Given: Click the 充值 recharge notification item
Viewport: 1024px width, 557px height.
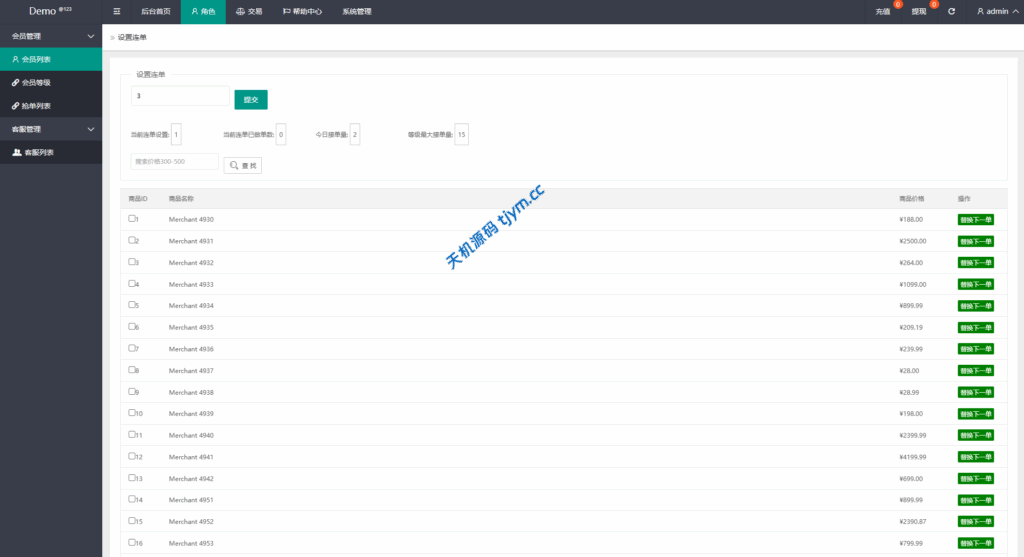Looking at the screenshot, I should [883, 12].
